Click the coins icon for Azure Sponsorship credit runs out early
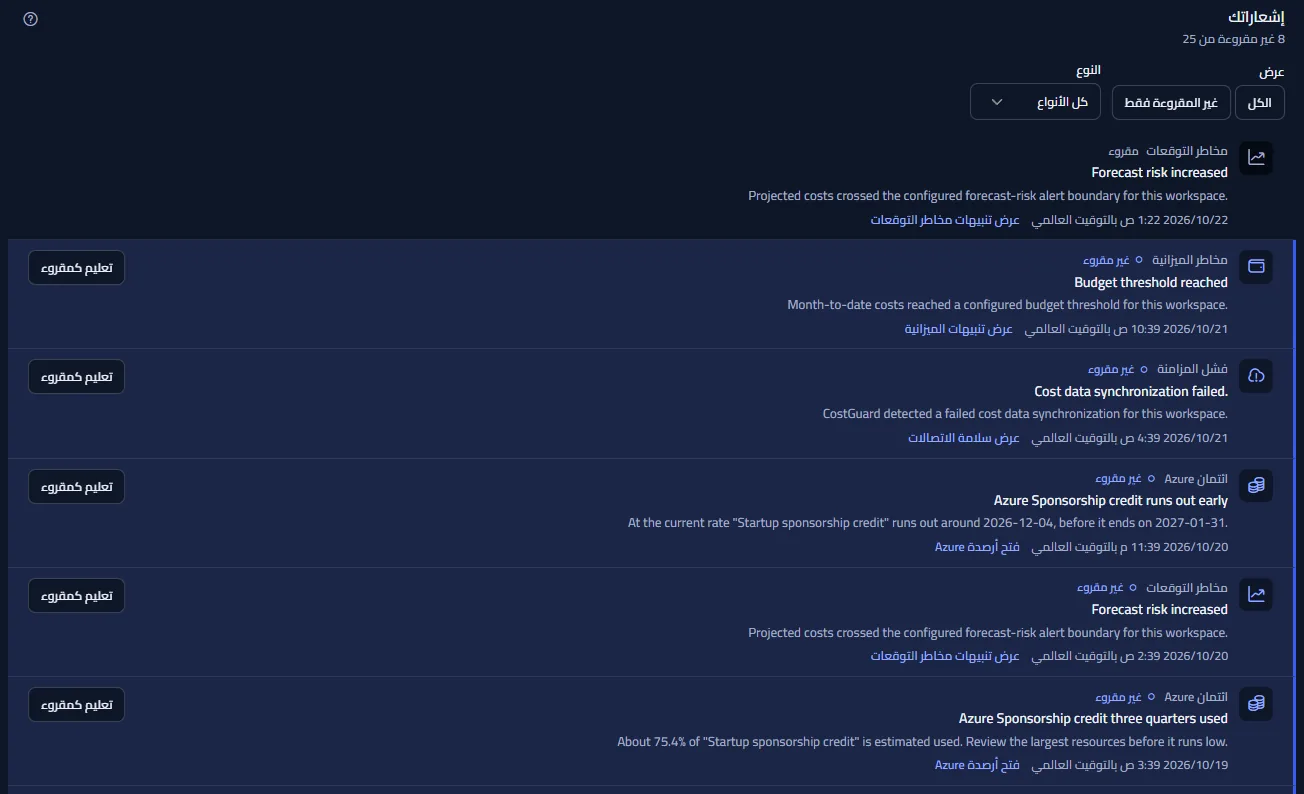This screenshot has height=794, width=1304. [1256, 486]
